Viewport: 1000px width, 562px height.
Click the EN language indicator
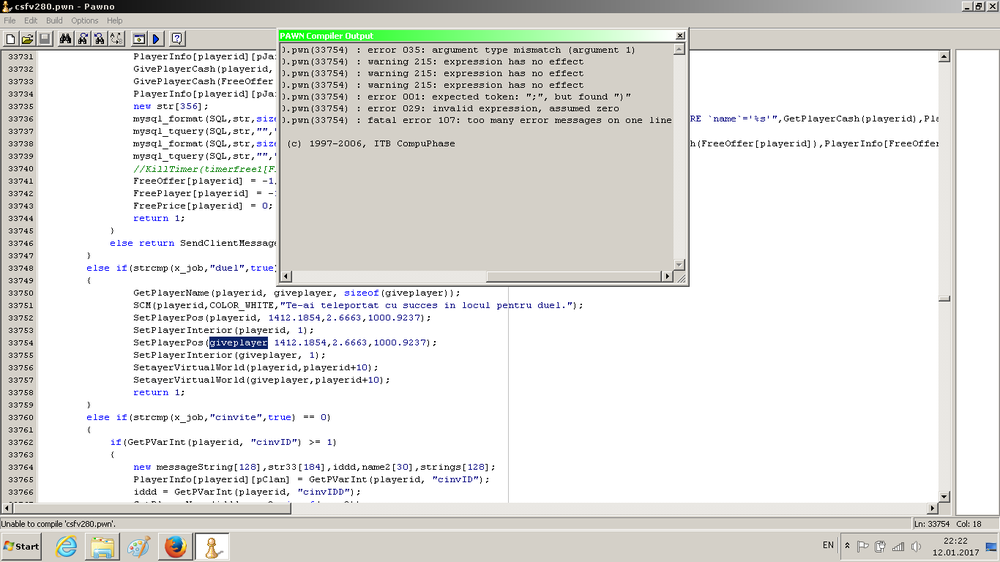tap(828, 545)
